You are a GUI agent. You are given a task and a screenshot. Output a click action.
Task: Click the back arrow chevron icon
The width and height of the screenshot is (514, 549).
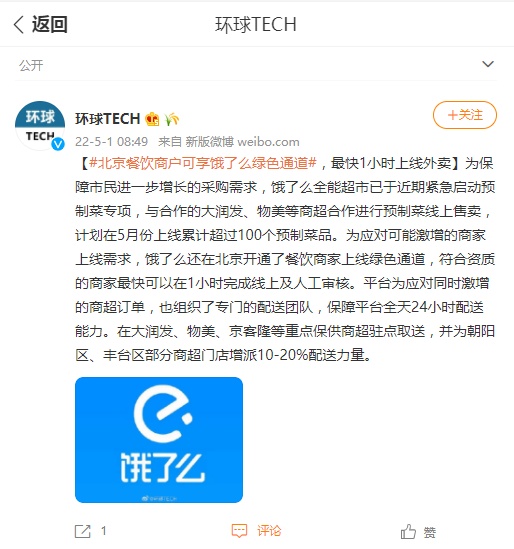[x=19, y=25]
